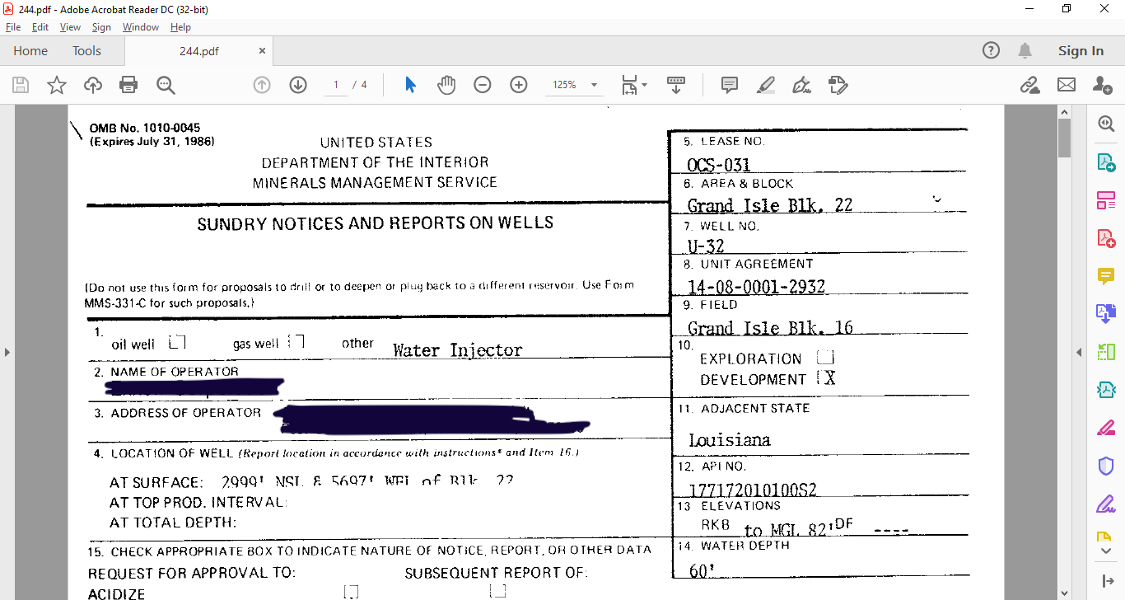1125x600 pixels.
Task: Open the Window menu
Action: click(x=140, y=27)
